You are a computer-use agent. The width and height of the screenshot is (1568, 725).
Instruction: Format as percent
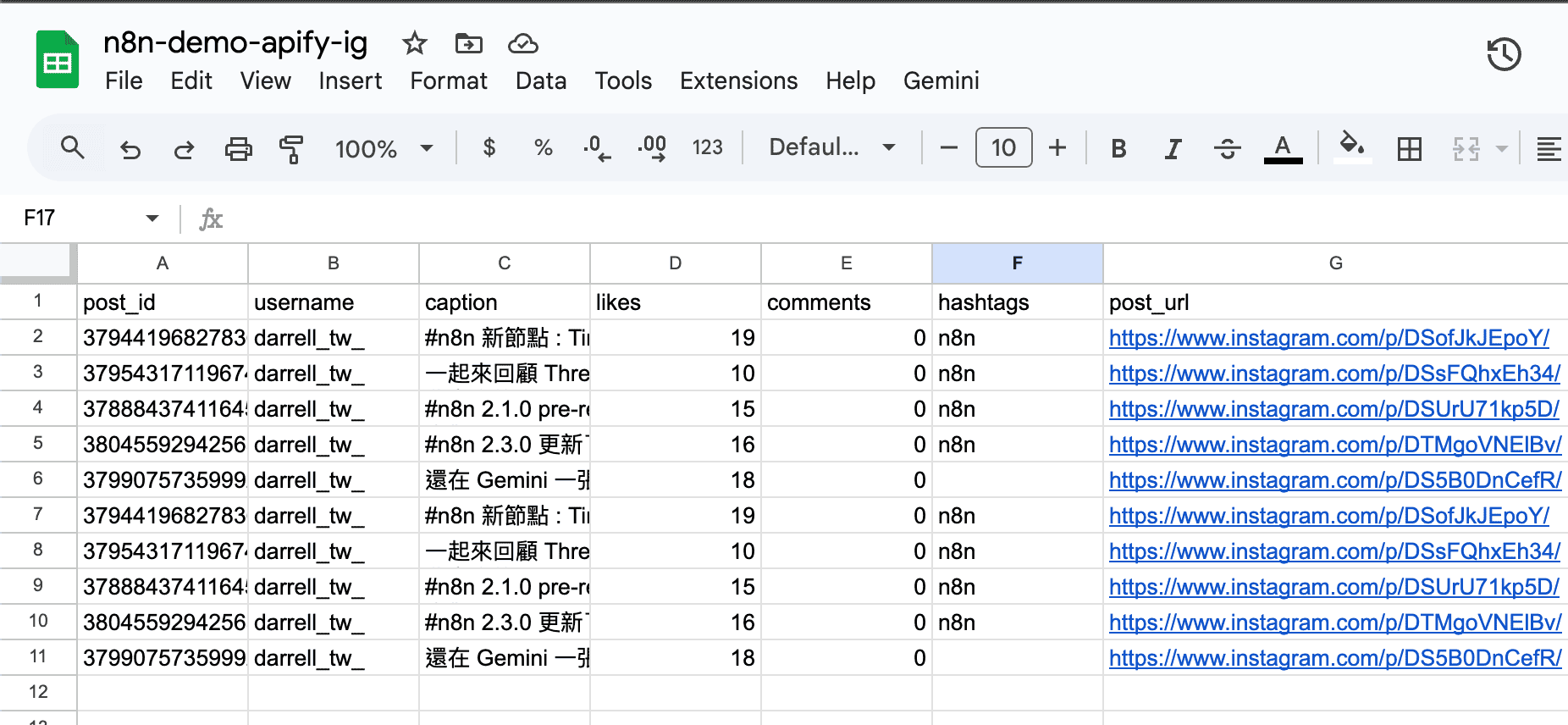coord(544,148)
